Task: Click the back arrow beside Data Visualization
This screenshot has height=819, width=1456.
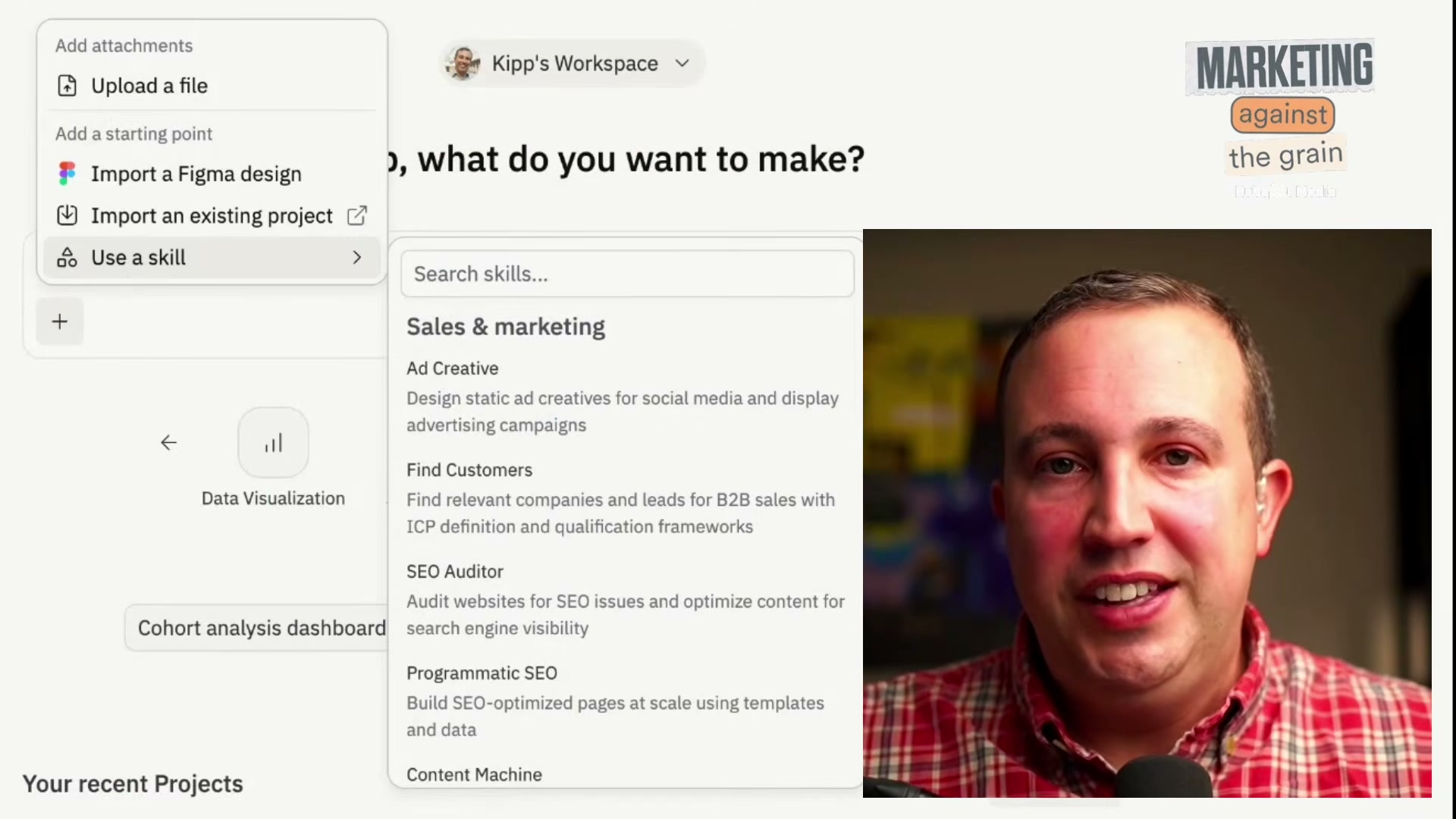Action: (168, 442)
